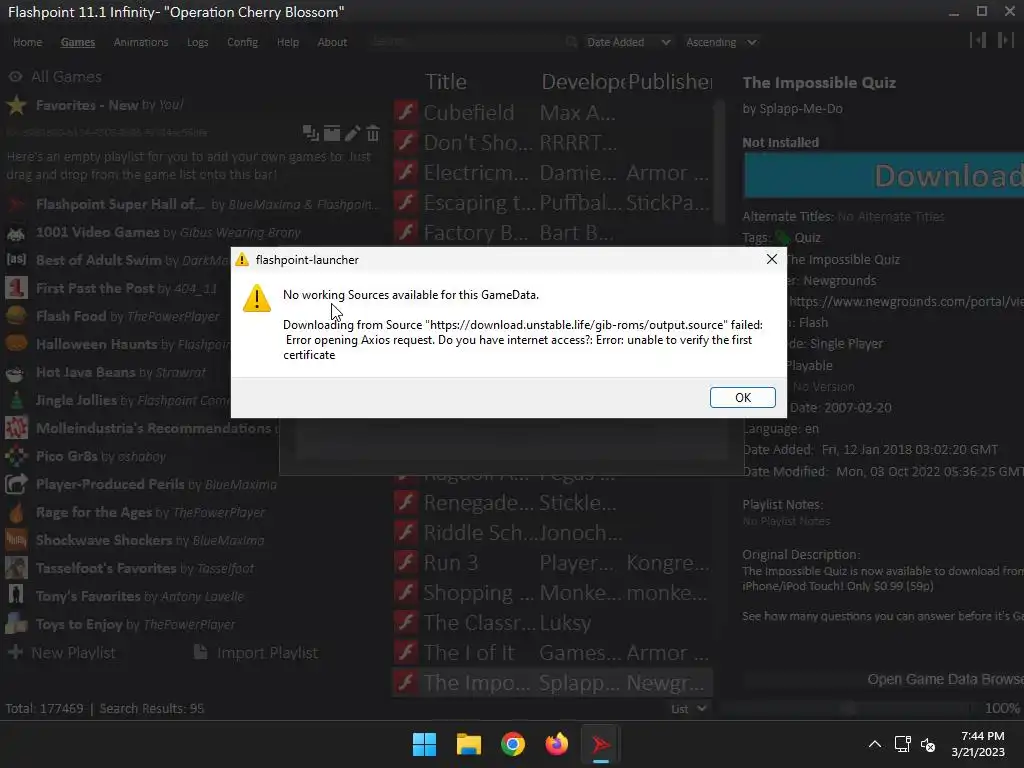Click Import Playlist
This screenshot has height=768, width=1024.
[257, 652]
